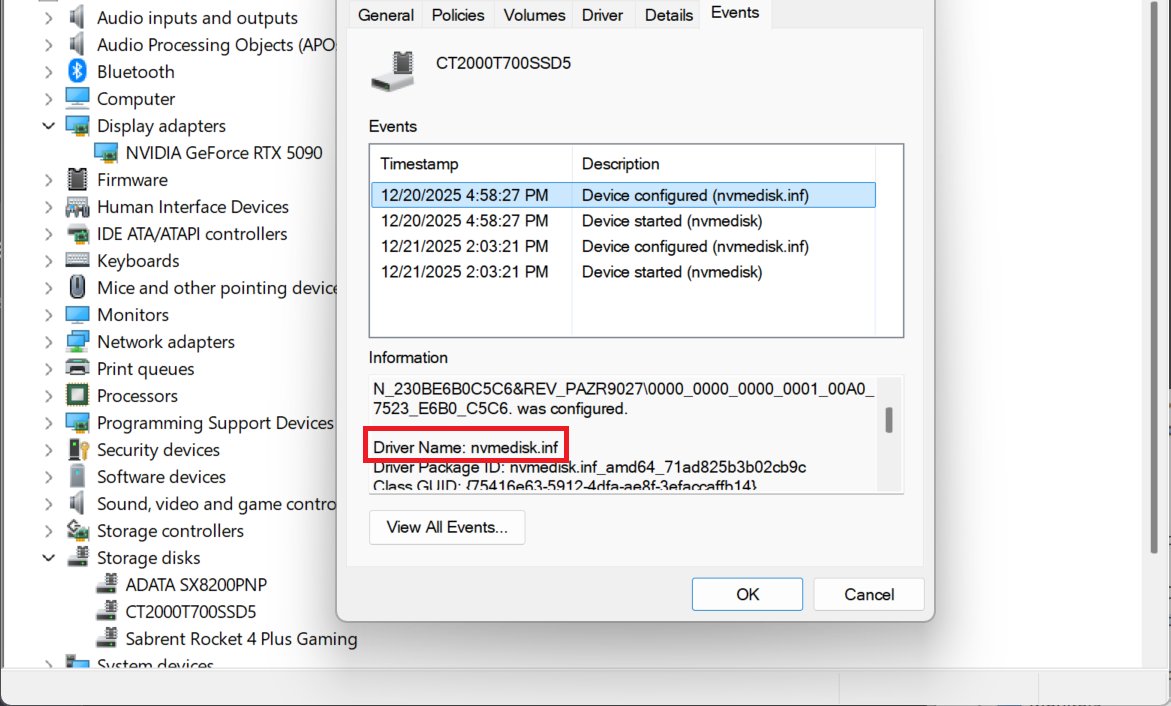This screenshot has width=1171, height=706.
Task: Collapse the Display adapters node
Action: pos(49,126)
